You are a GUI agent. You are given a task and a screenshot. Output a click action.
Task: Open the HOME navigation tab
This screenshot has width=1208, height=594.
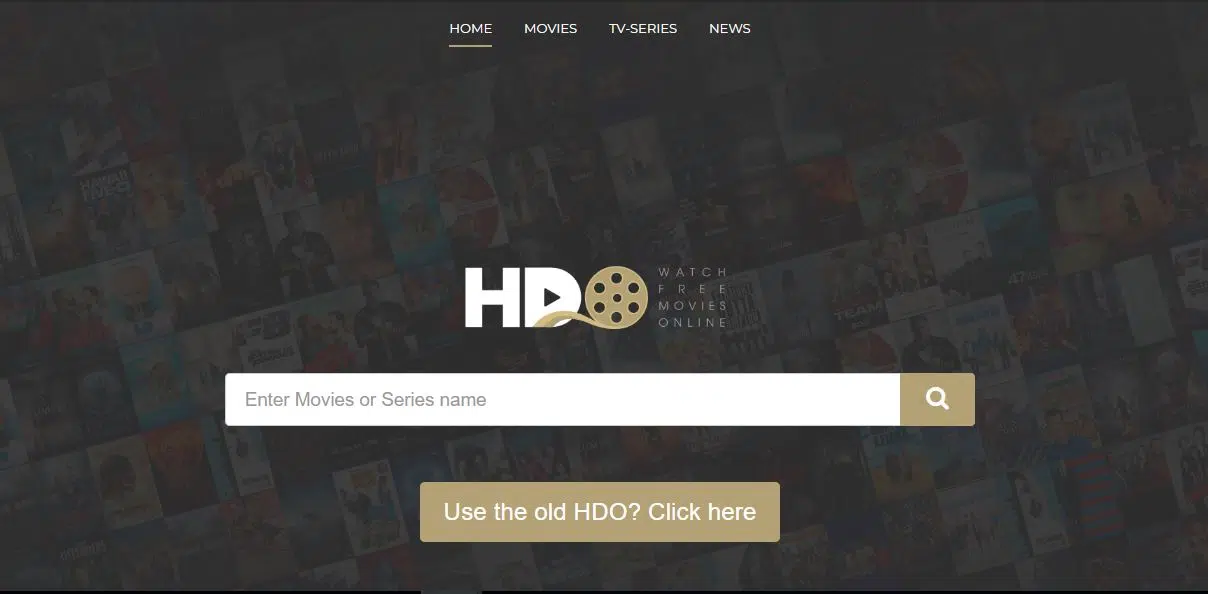[x=470, y=28]
